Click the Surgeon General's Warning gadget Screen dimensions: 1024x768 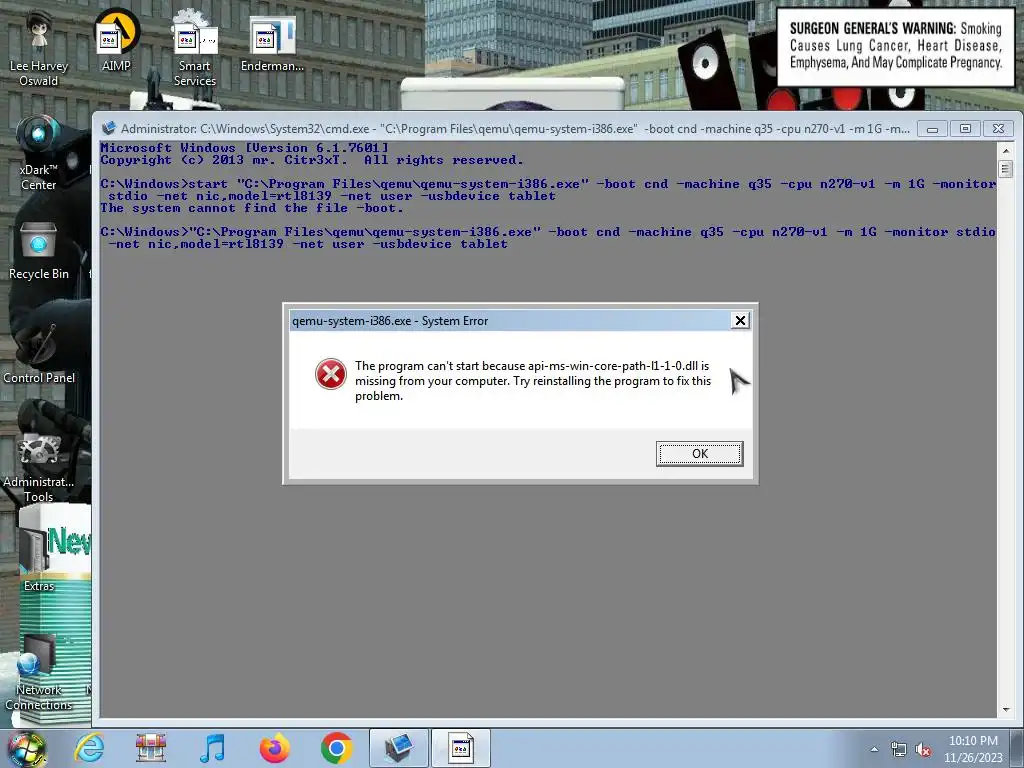click(895, 46)
